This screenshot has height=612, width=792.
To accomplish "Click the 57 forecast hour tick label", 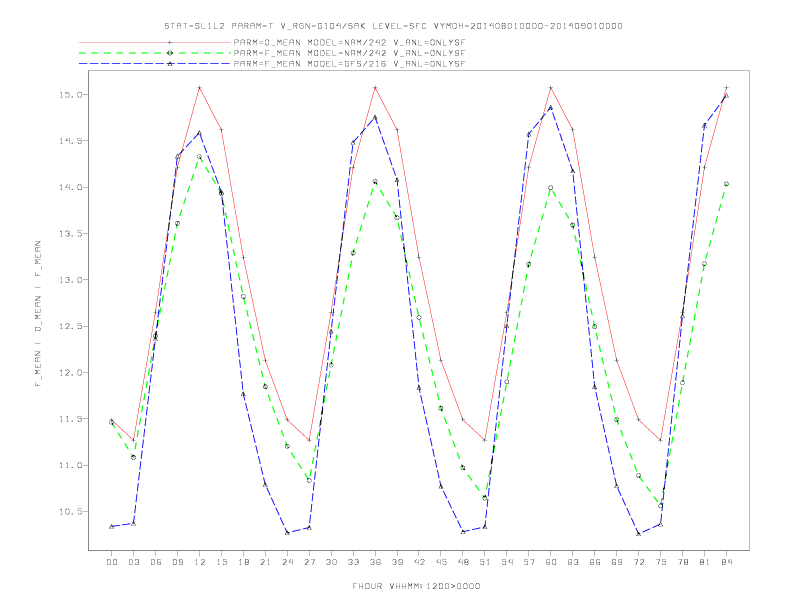I will [x=529, y=562].
